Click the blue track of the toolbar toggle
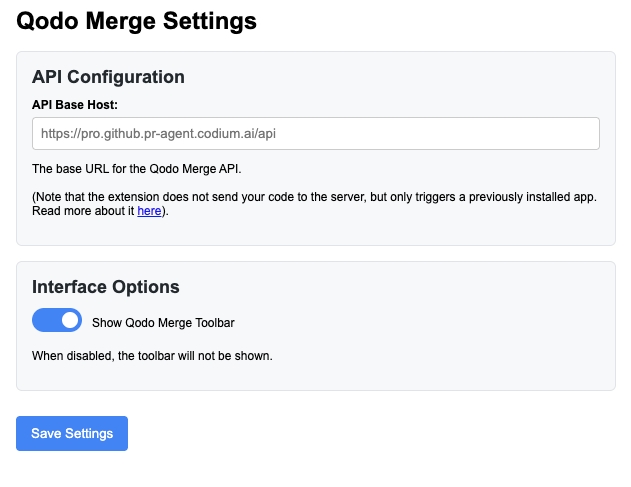The height and width of the screenshot is (487, 631). pos(45,320)
